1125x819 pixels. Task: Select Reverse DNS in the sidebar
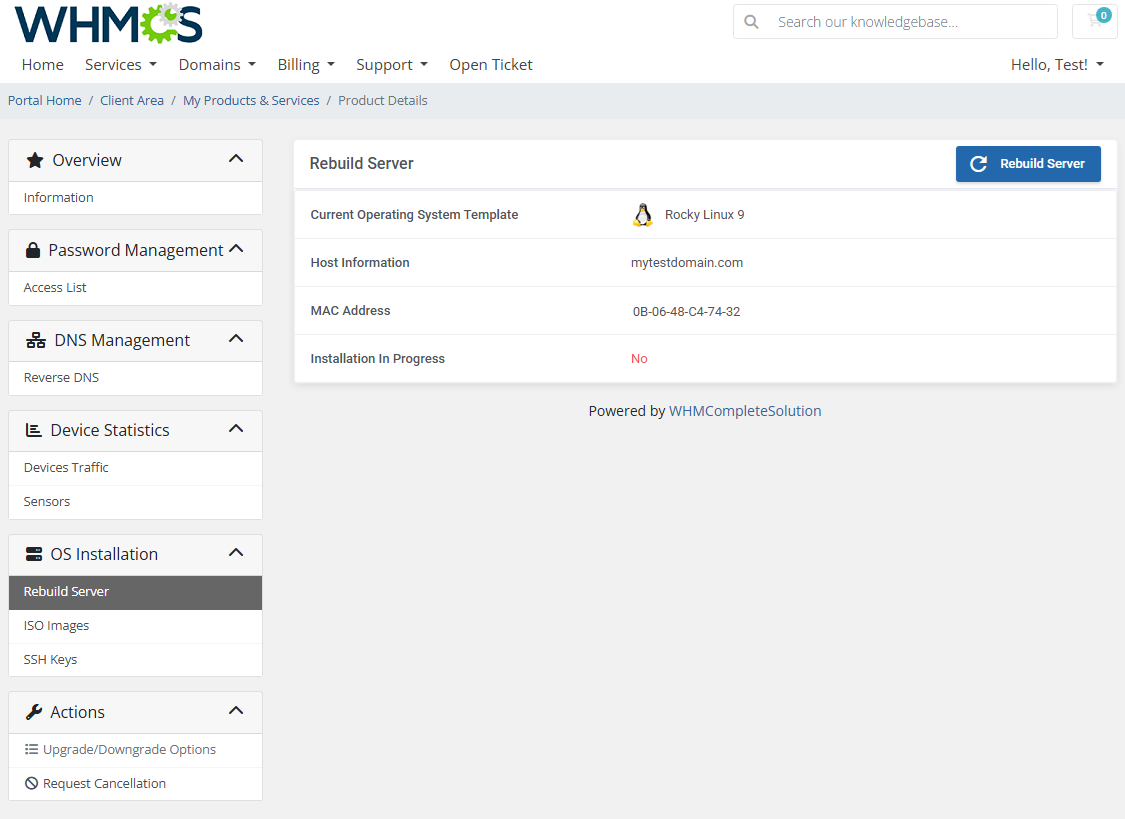click(136, 378)
